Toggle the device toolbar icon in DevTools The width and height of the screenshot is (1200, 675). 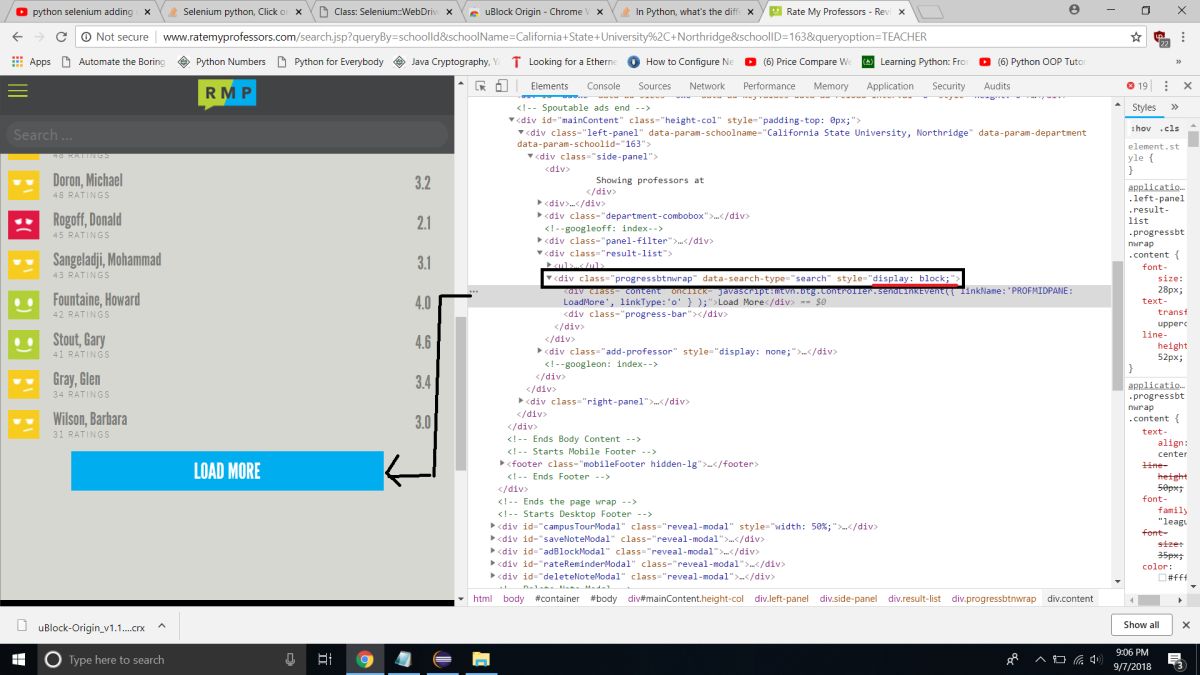point(503,87)
